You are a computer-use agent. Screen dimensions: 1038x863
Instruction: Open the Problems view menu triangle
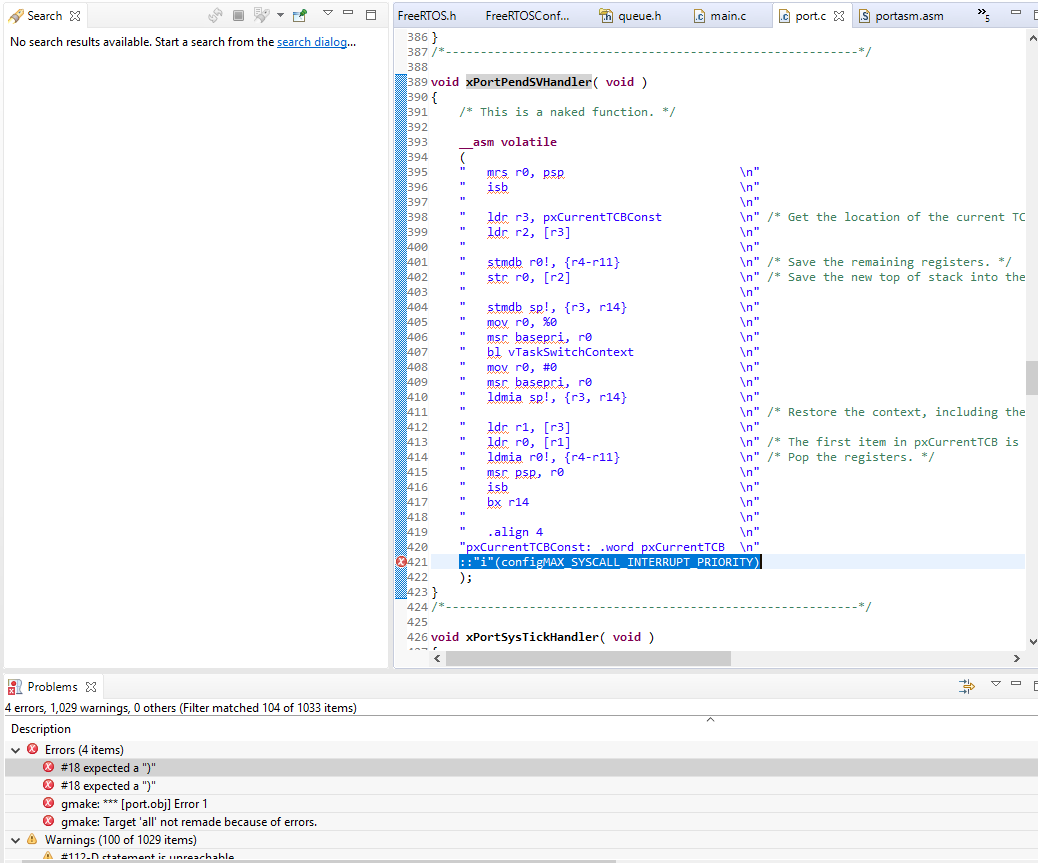click(996, 684)
